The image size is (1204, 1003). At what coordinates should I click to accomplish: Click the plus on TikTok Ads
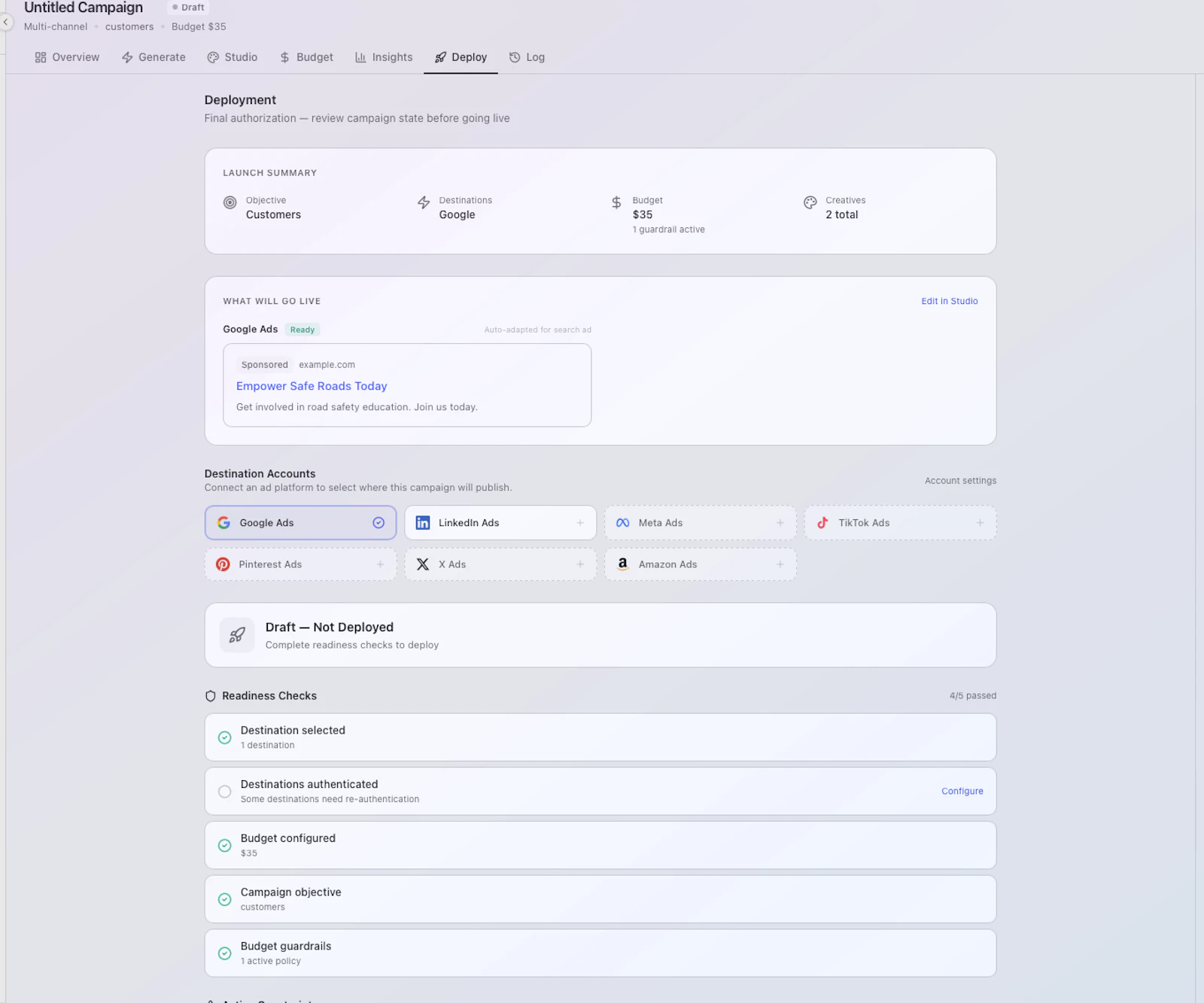point(980,523)
